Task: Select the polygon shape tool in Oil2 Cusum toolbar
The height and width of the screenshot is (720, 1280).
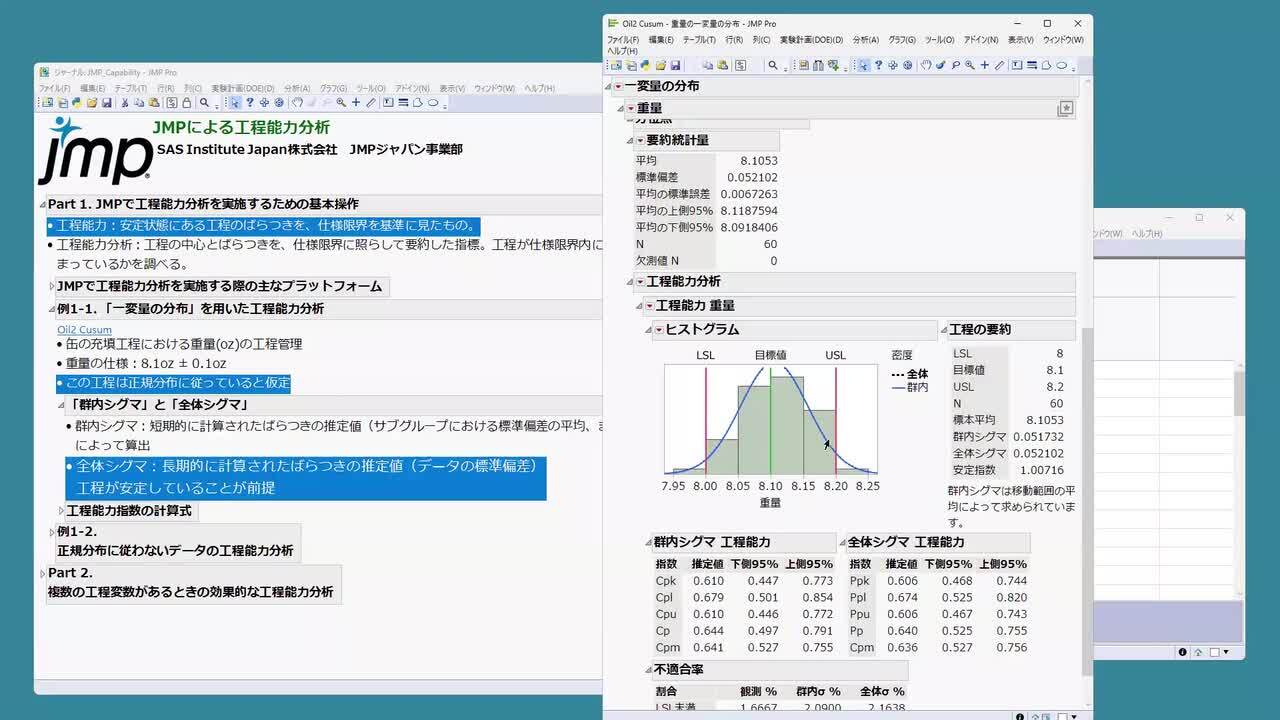Action: (x=1046, y=65)
